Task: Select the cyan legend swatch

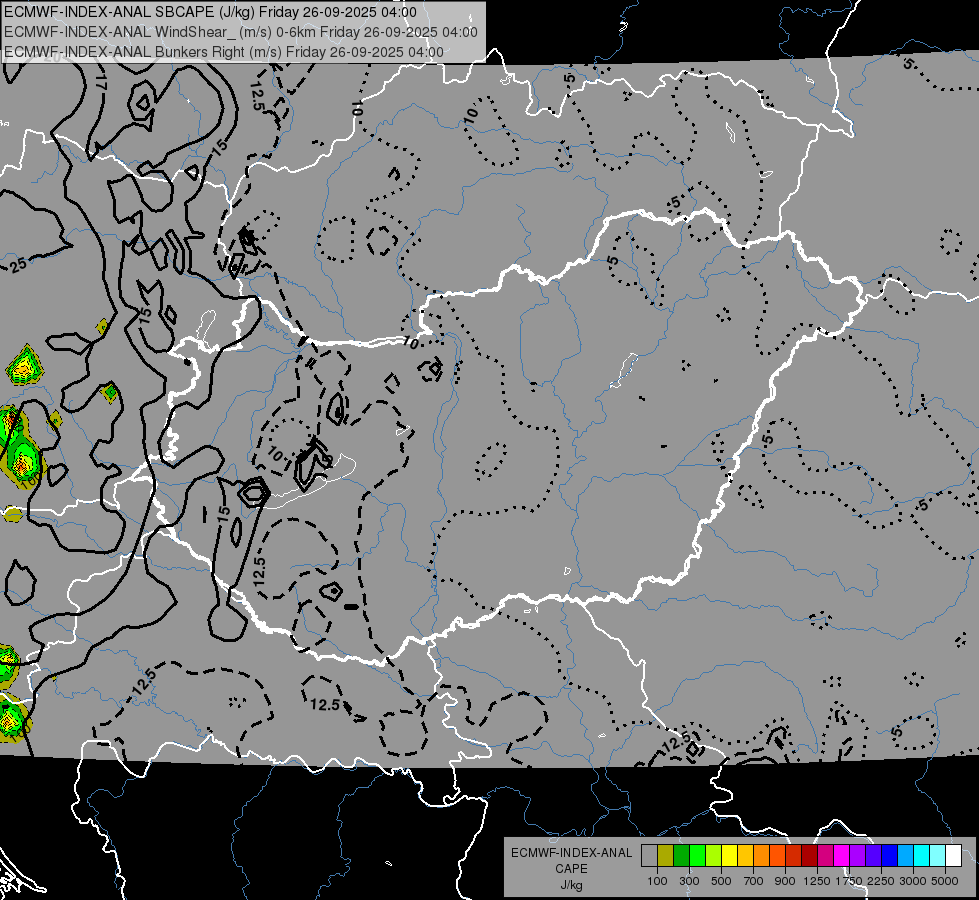Action: coord(922,856)
